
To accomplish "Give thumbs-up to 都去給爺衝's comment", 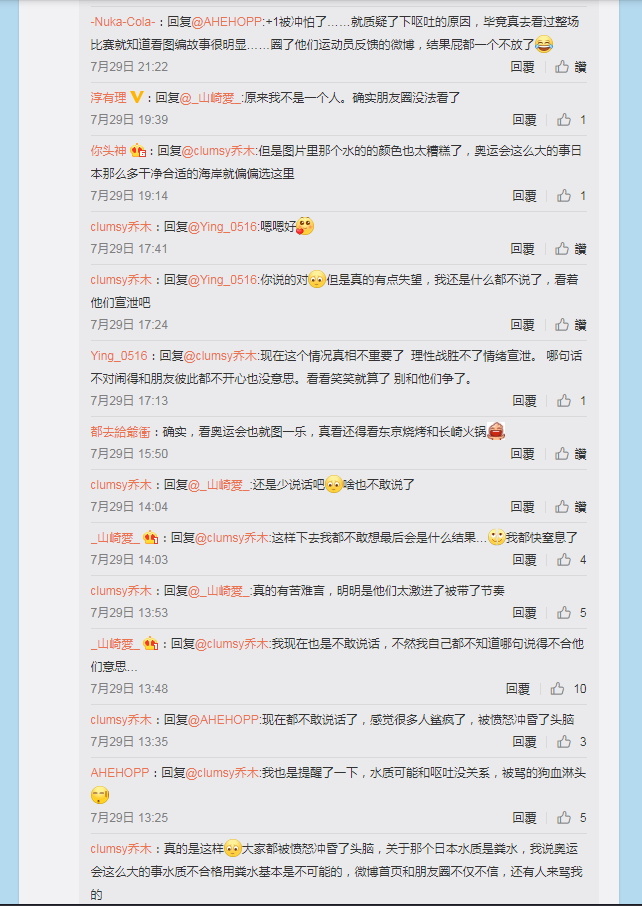I will [x=570, y=454].
